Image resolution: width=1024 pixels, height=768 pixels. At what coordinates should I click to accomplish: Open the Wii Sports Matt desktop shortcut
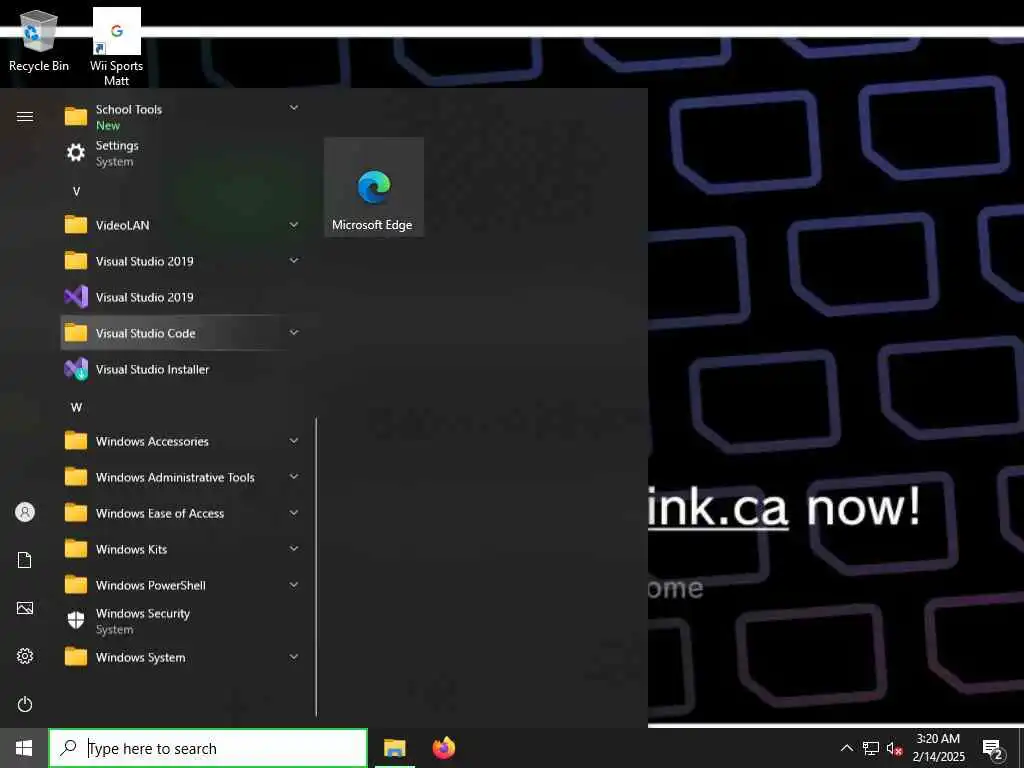pyautogui.click(x=116, y=47)
